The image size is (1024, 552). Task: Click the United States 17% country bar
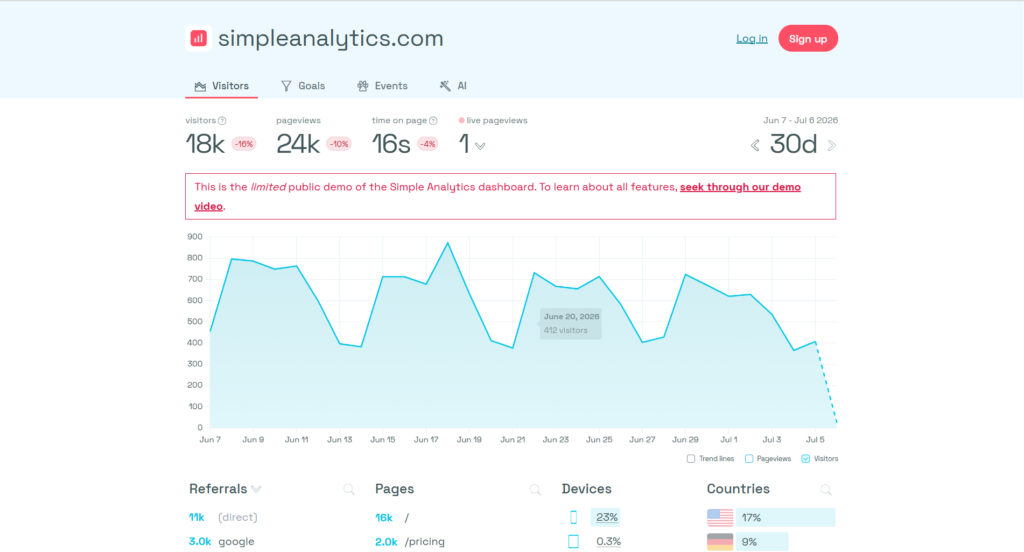pyautogui.click(x=771, y=517)
